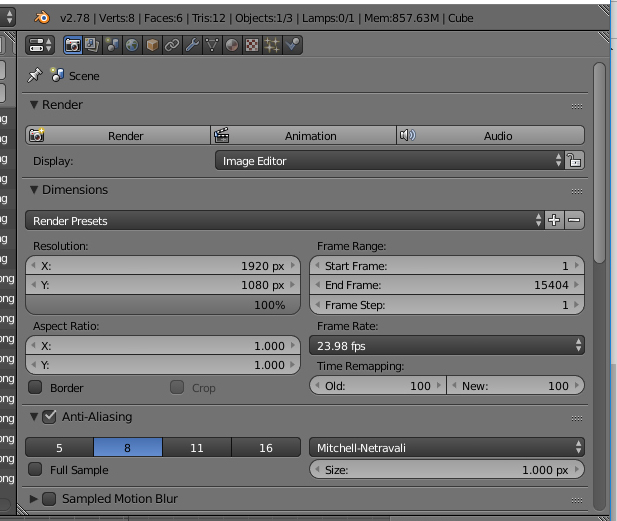
Task: Click the 100% resolution scale slider
Action: [x=163, y=305]
